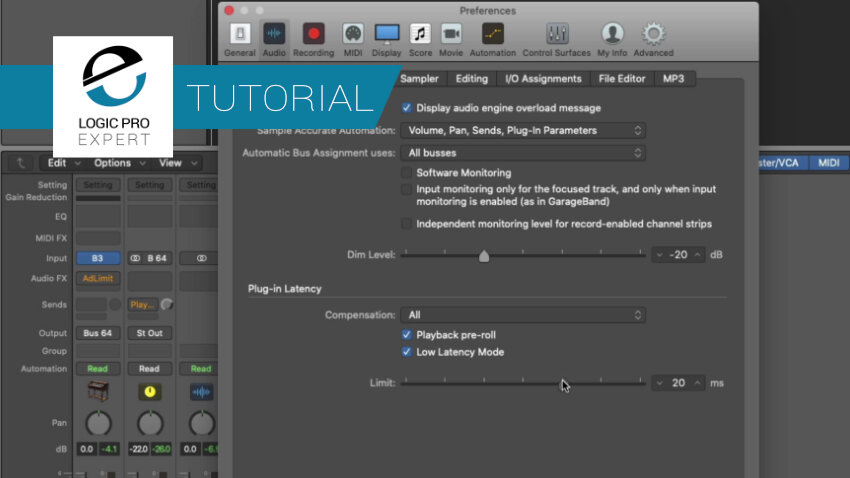Click the mixer back arrow button
Viewport: 850px width, 478px height.
(x=21, y=163)
